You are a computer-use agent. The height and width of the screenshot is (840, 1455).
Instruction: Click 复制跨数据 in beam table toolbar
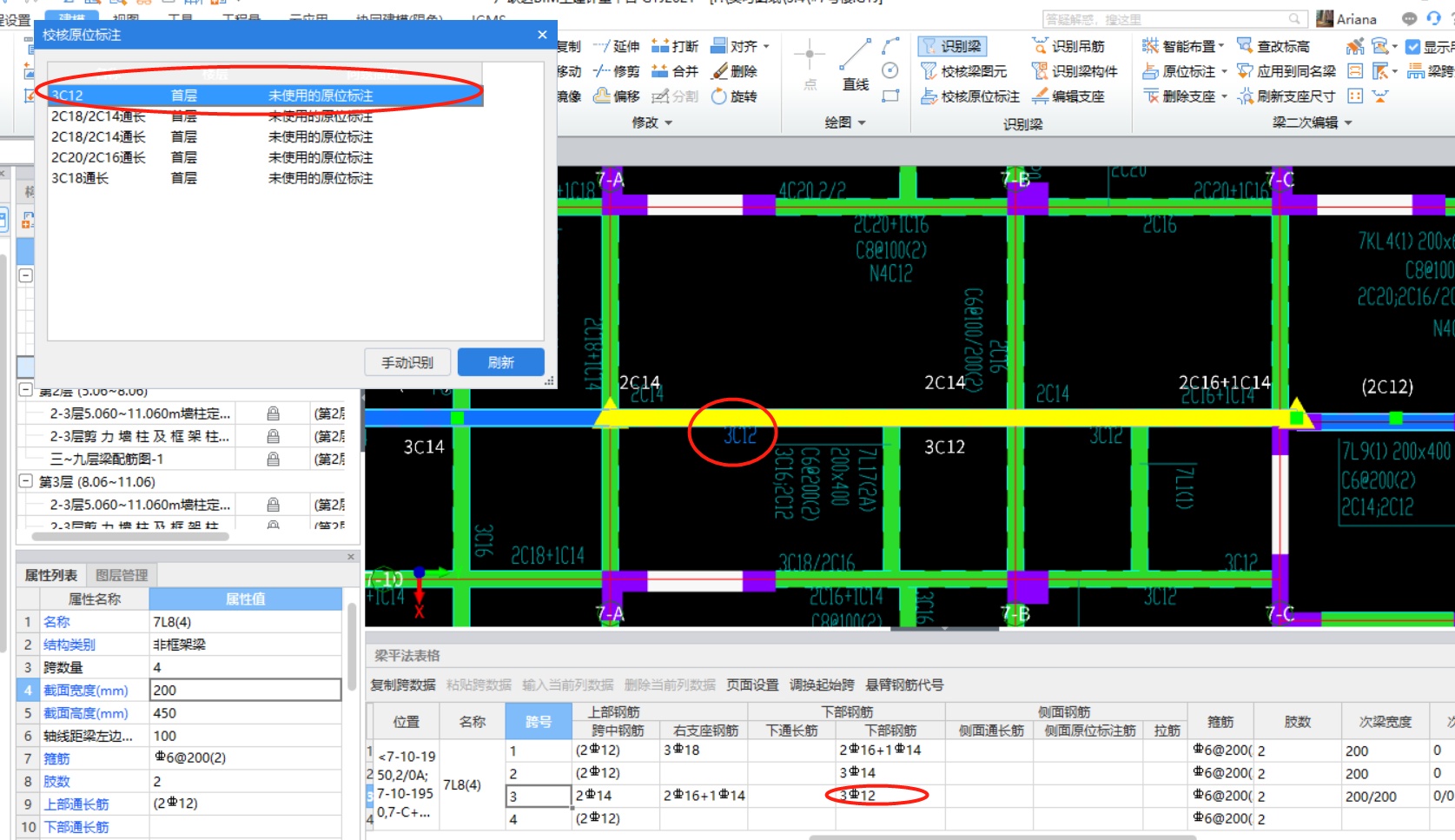(403, 685)
